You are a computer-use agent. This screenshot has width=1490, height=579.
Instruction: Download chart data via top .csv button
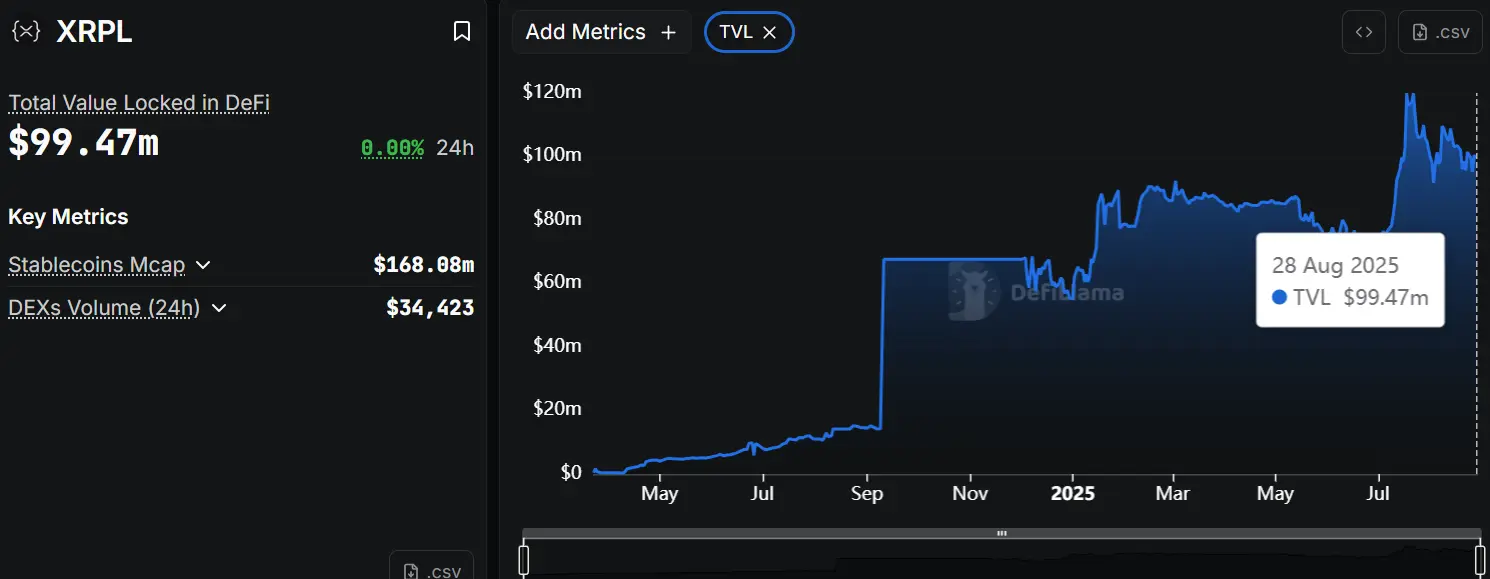pos(1440,32)
